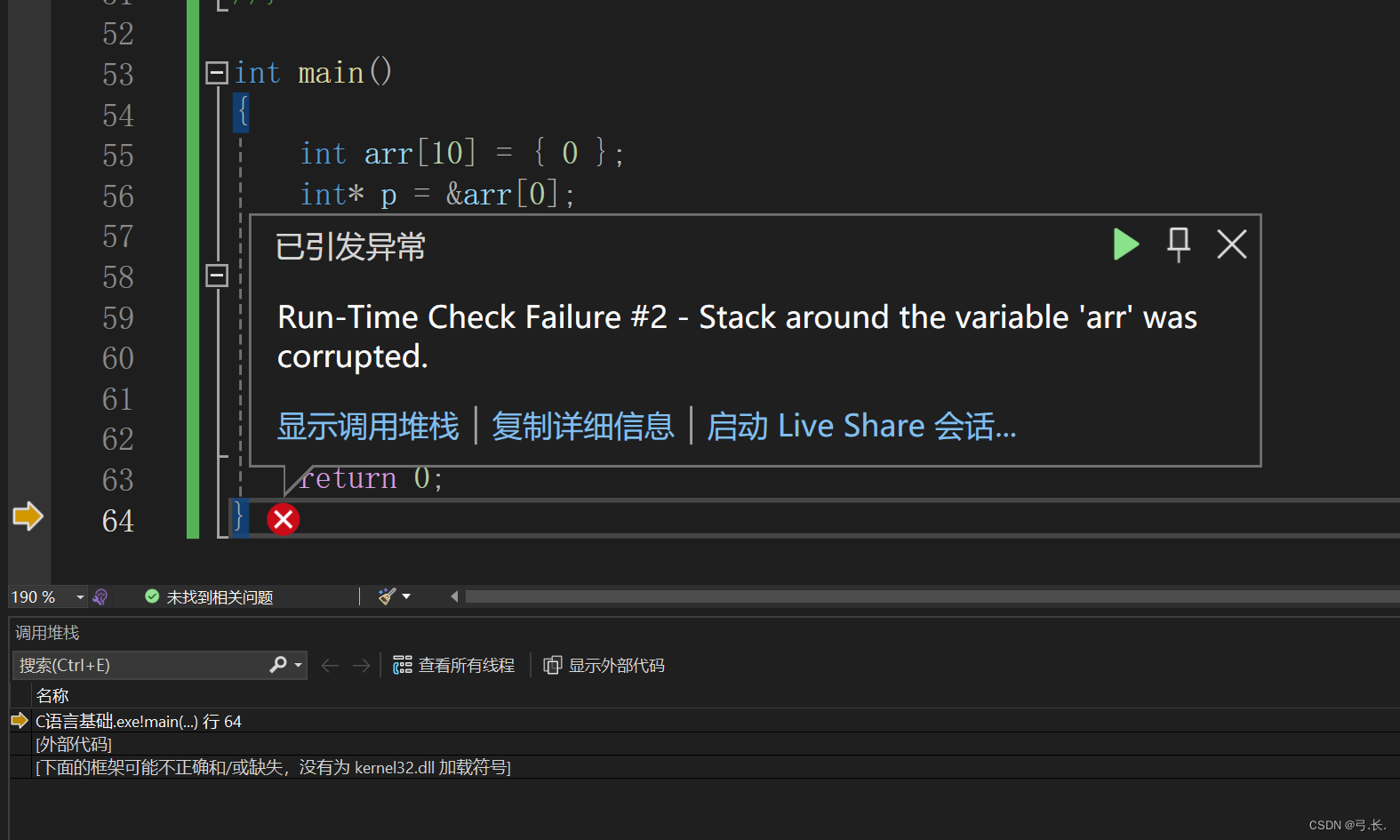Click the 未找到相关问题 status indicator
This screenshot has height=840, width=1400.
pyautogui.click(x=210, y=597)
